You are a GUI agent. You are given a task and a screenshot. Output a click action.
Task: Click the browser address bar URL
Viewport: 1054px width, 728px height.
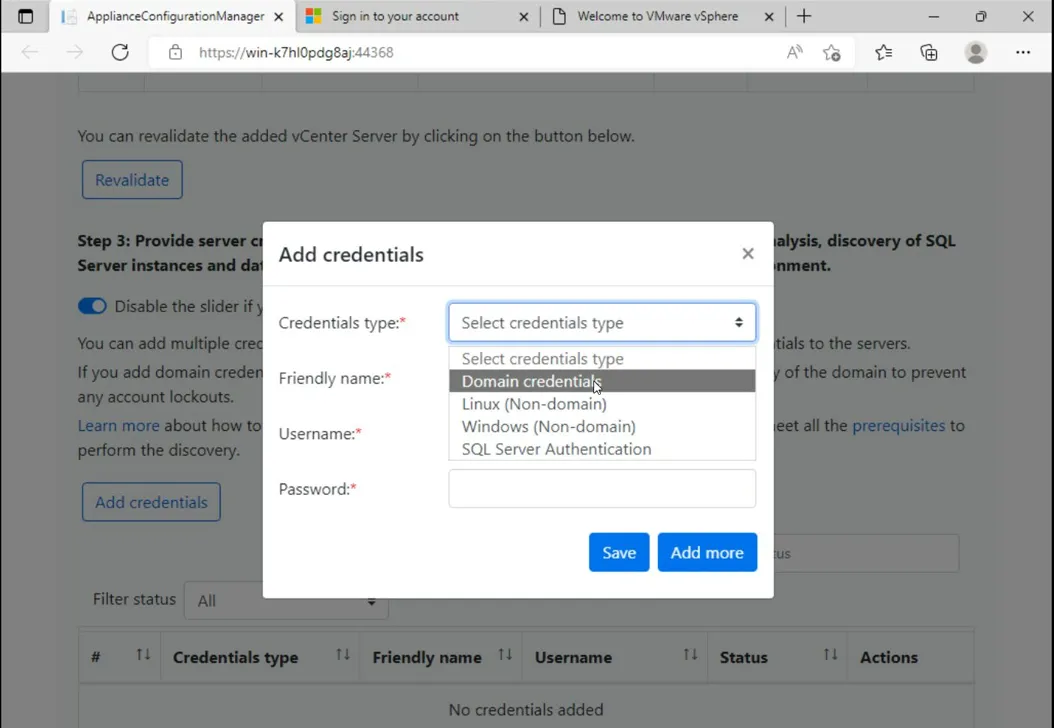[296, 52]
